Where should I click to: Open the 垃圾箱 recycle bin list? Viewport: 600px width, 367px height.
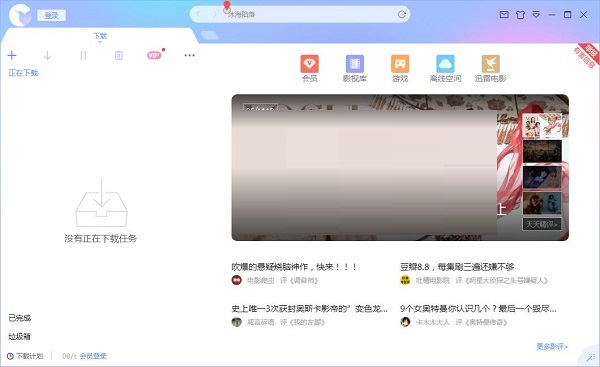coord(20,336)
